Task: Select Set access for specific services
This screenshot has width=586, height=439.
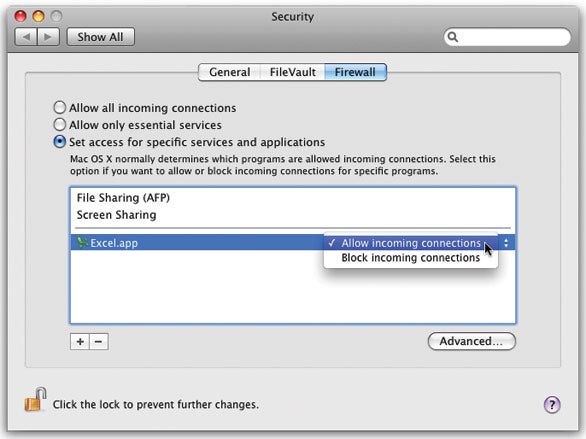Action: point(60,142)
